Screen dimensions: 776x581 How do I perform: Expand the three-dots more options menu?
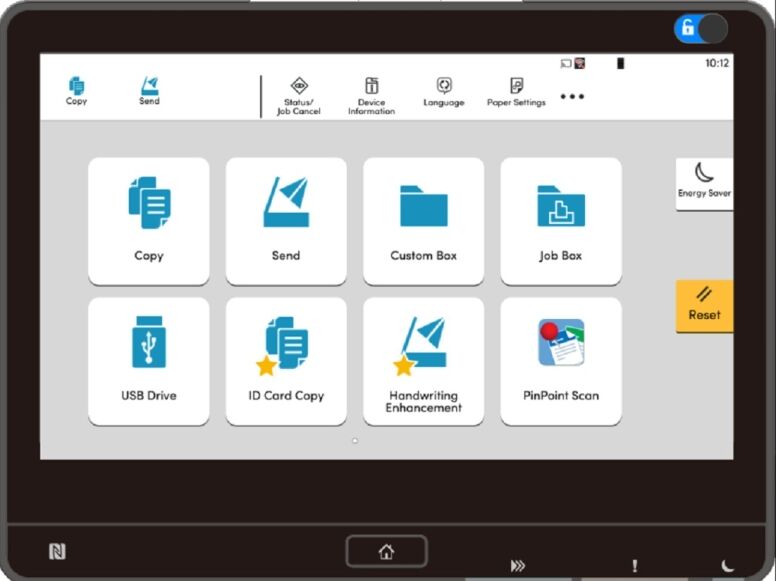572,97
